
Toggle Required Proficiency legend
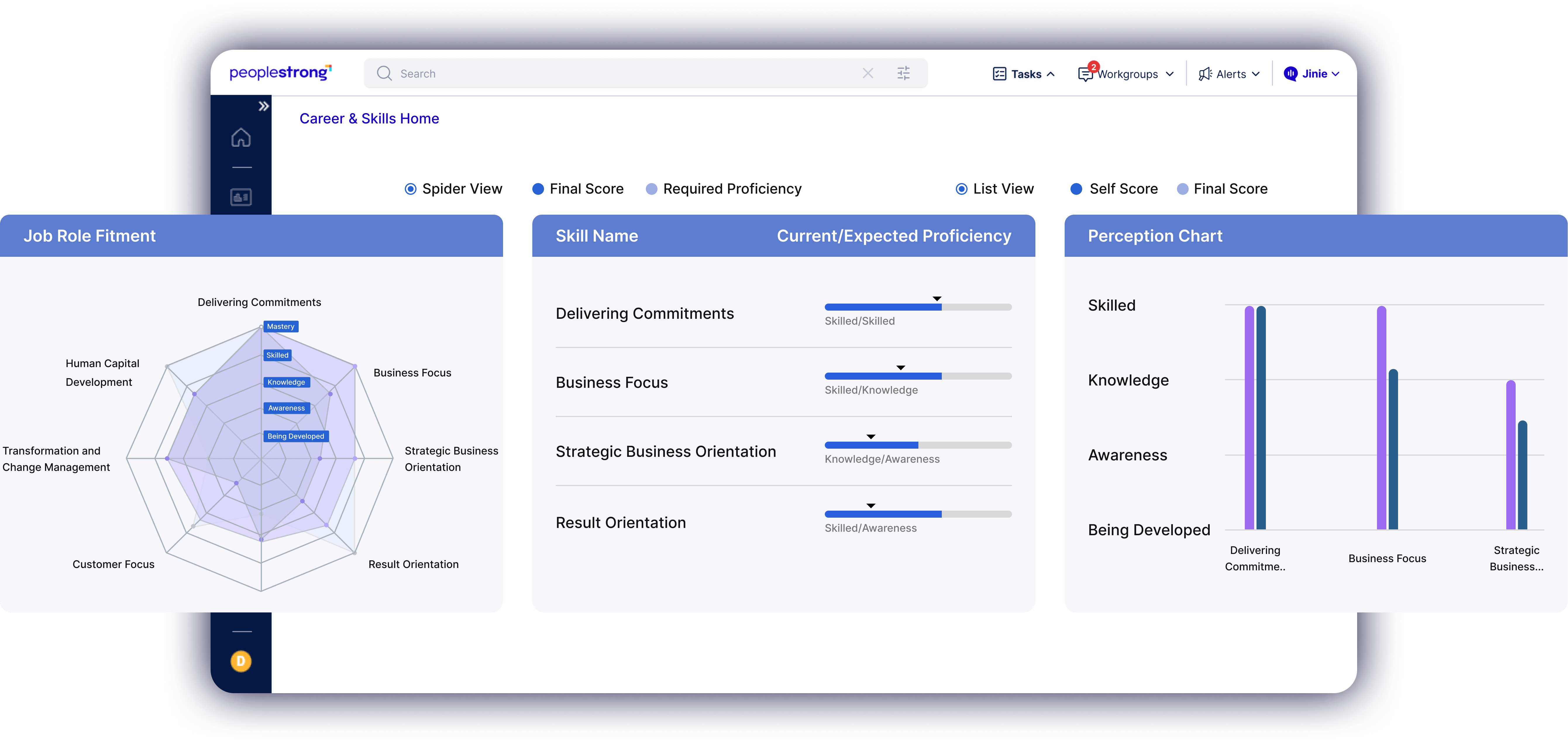point(724,189)
